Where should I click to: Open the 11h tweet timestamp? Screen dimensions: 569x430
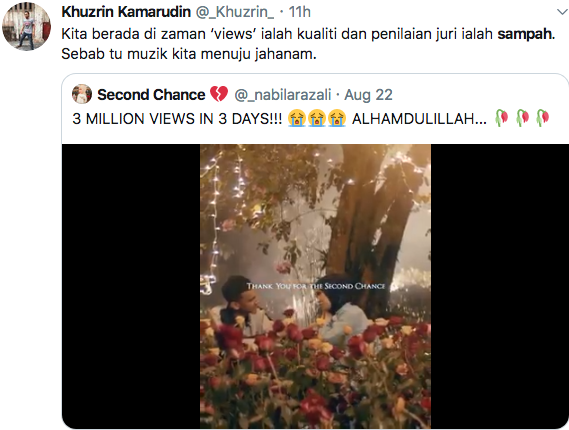pos(300,12)
